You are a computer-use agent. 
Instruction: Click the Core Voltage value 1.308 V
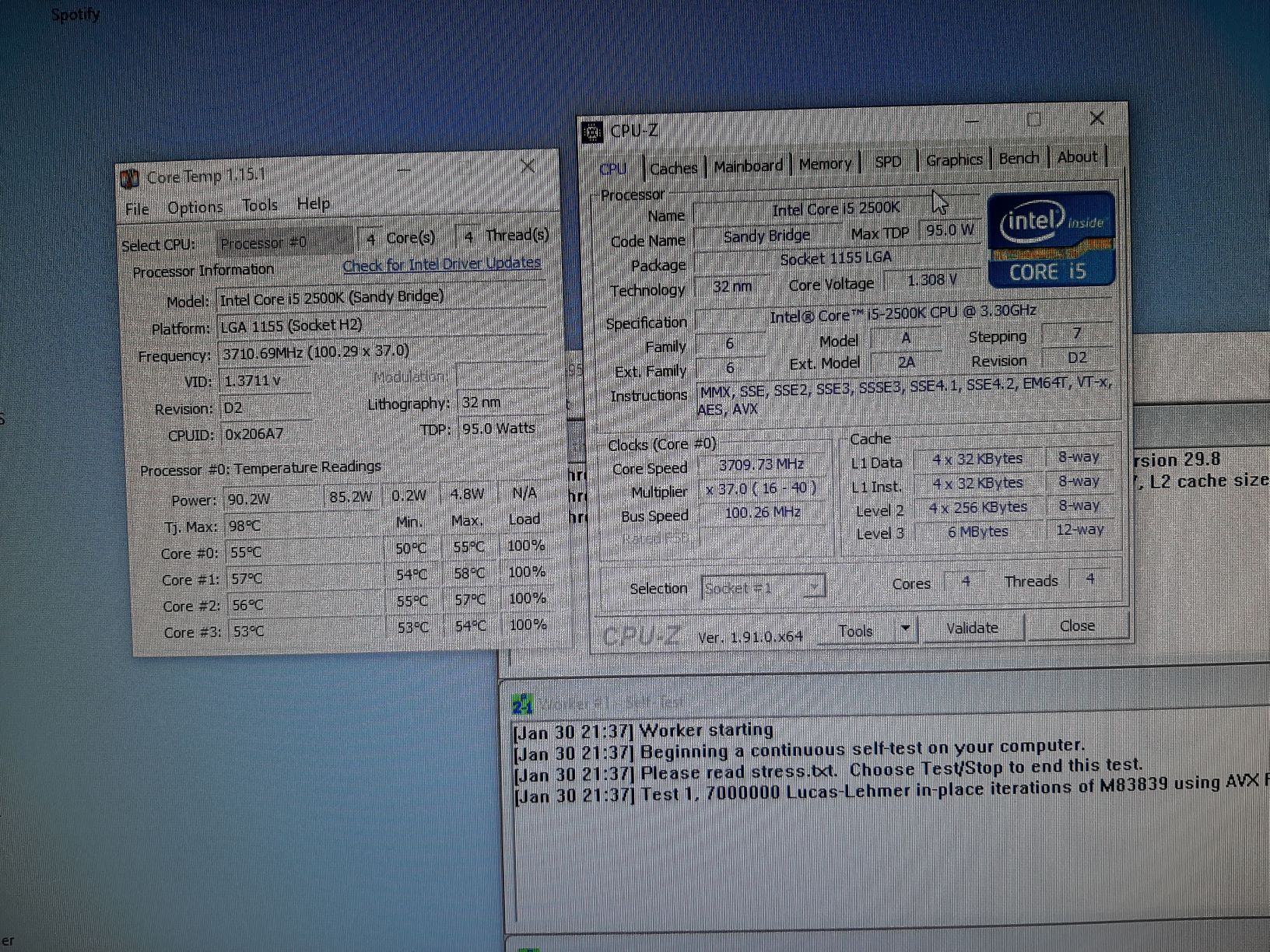[x=931, y=280]
